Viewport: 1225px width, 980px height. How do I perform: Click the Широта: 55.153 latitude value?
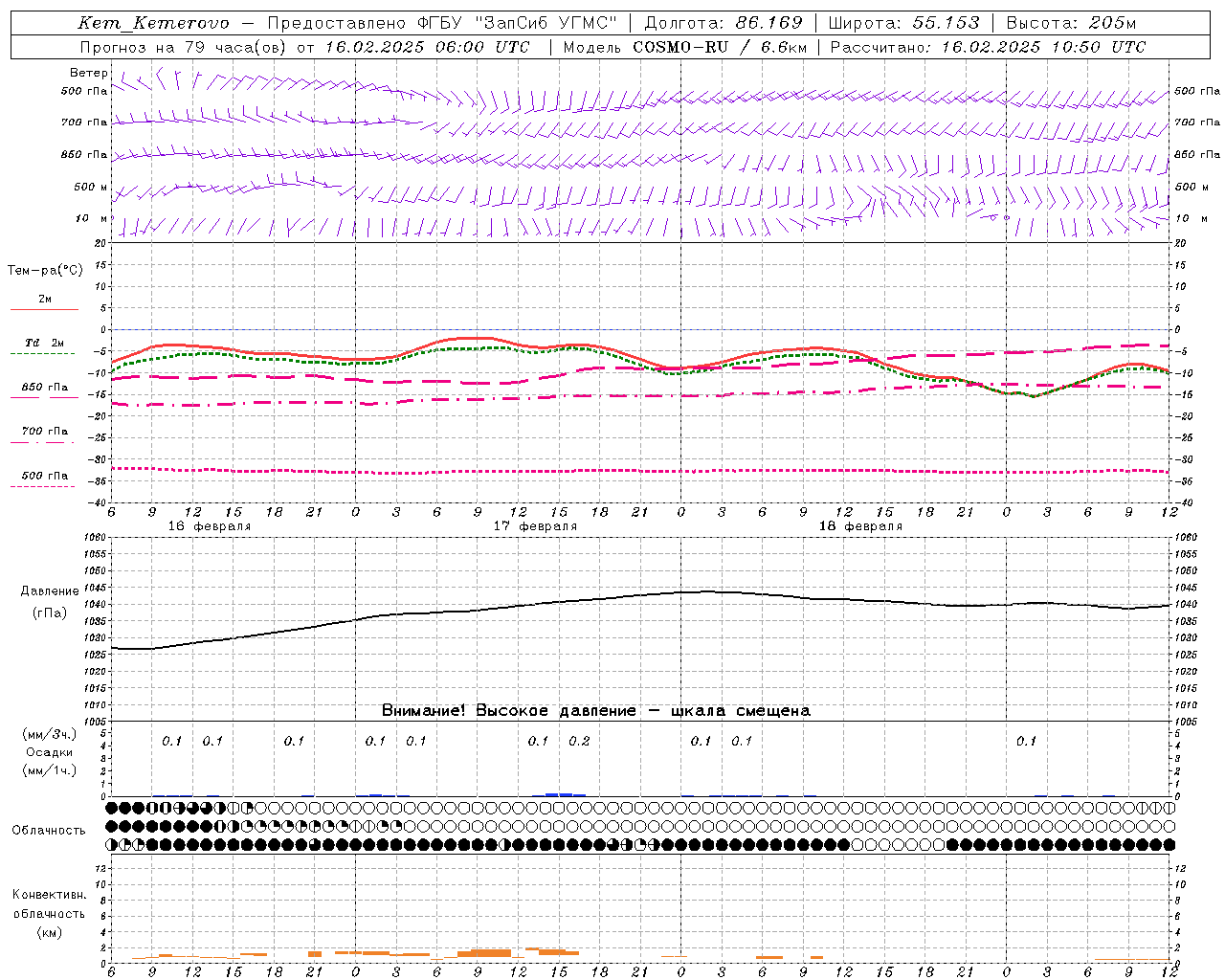point(903,24)
